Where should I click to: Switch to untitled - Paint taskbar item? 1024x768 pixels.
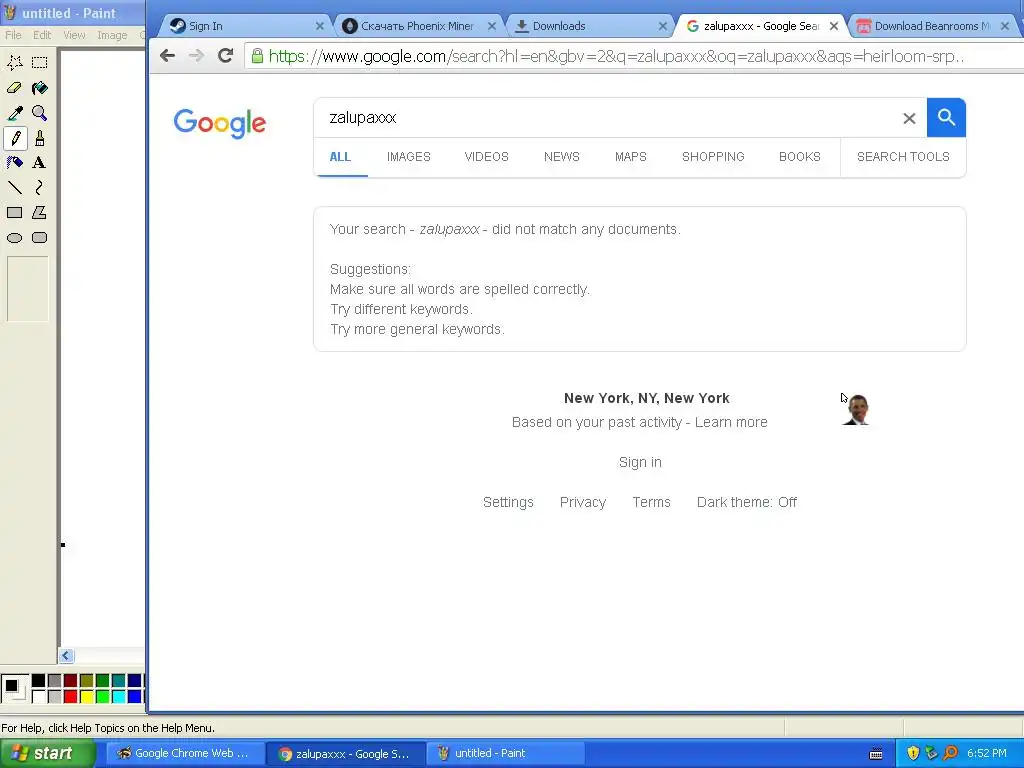(505, 754)
